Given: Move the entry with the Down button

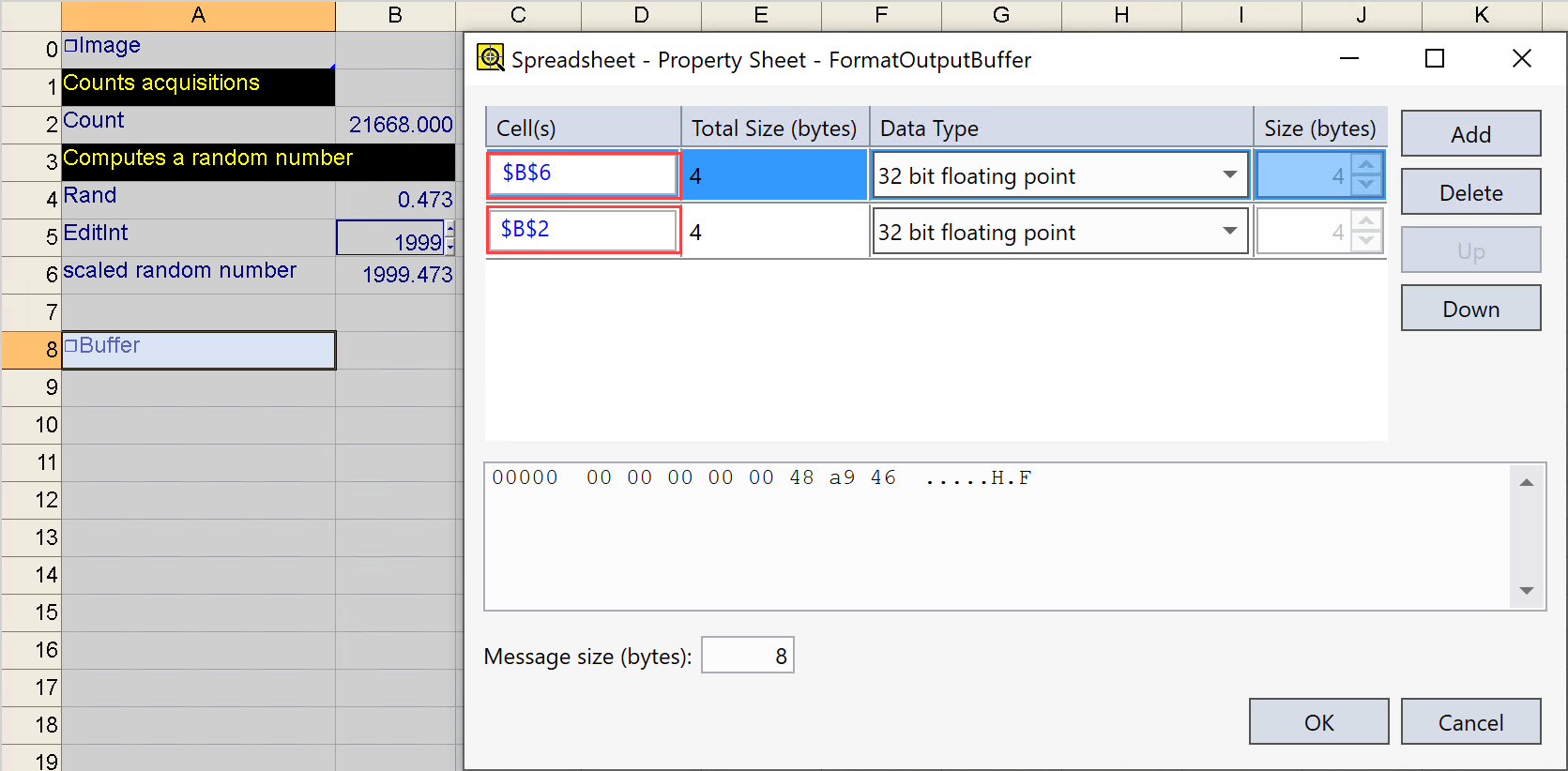Looking at the screenshot, I should point(1469,309).
